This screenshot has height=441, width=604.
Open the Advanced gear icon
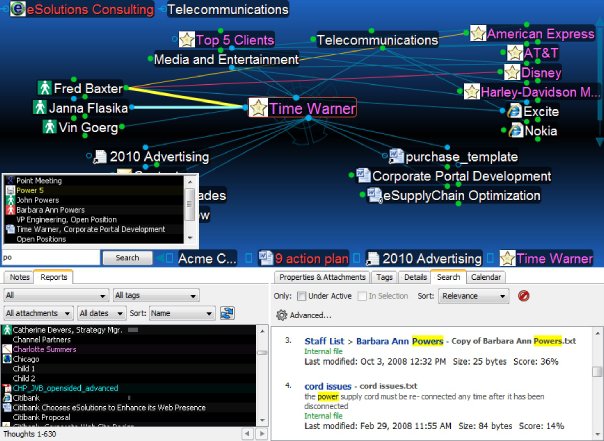(x=282, y=315)
